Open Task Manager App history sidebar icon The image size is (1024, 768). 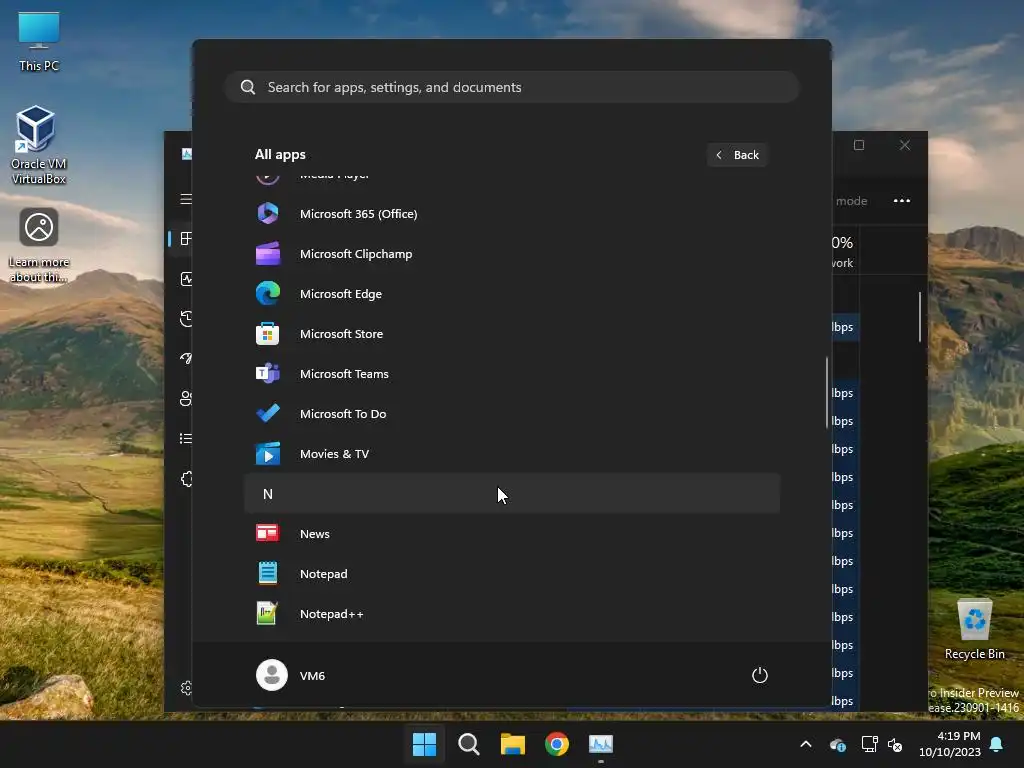[186, 319]
